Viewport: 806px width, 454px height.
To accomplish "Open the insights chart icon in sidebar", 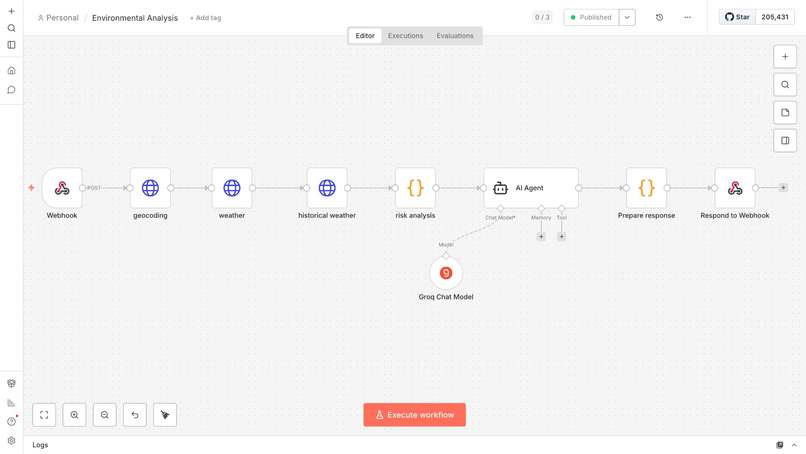I will pos(11,403).
